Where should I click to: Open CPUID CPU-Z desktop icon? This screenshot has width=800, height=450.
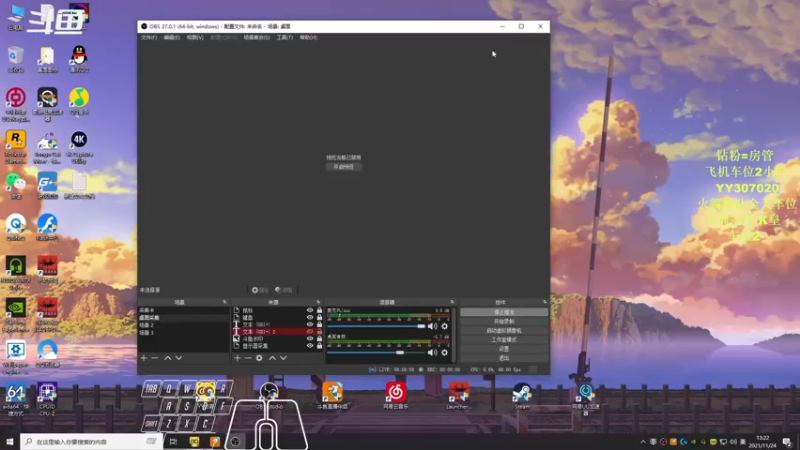[x=47, y=399]
